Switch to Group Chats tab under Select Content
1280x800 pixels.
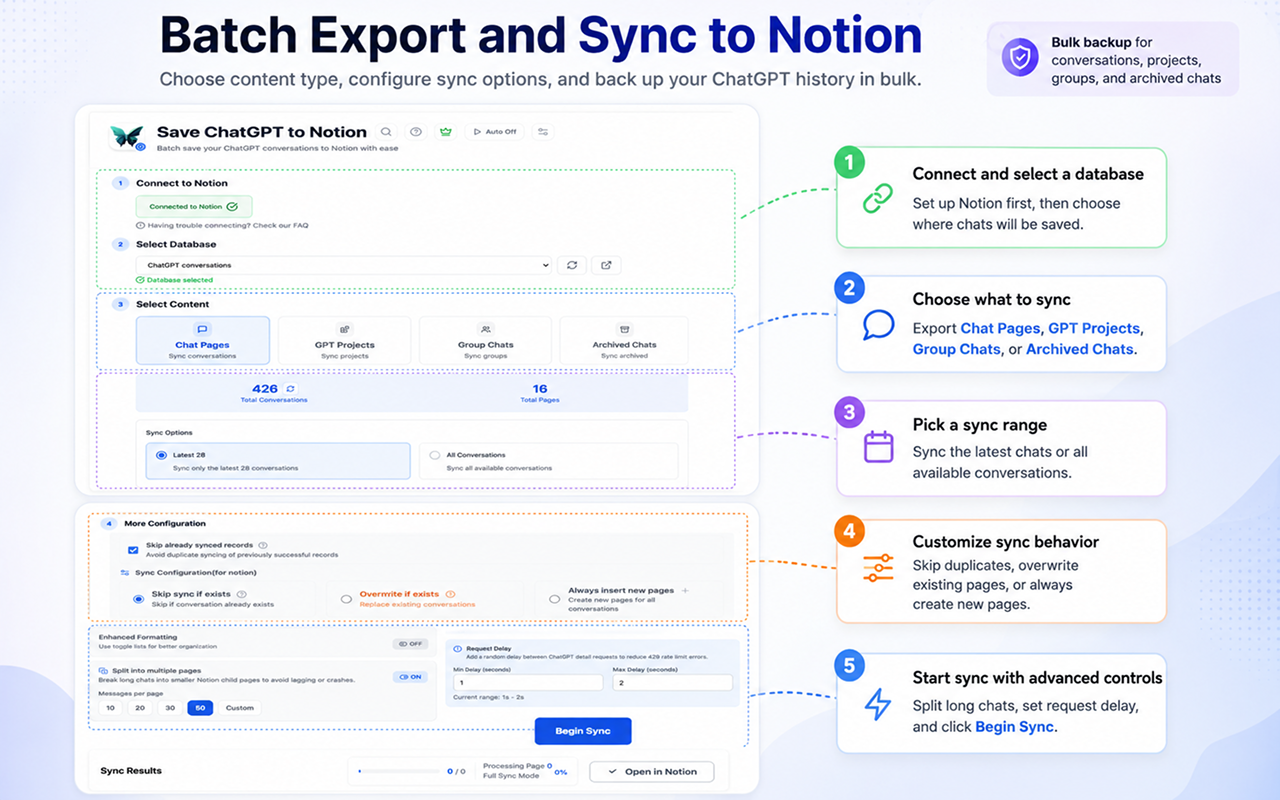[x=485, y=340]
